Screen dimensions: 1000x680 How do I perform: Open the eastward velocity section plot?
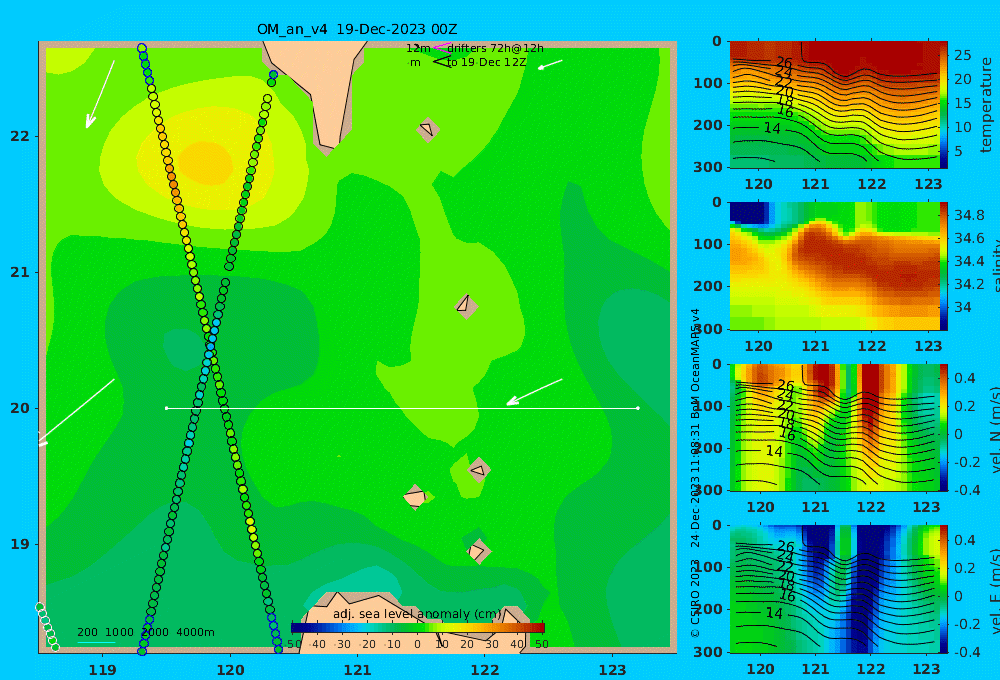click(834, 589)
